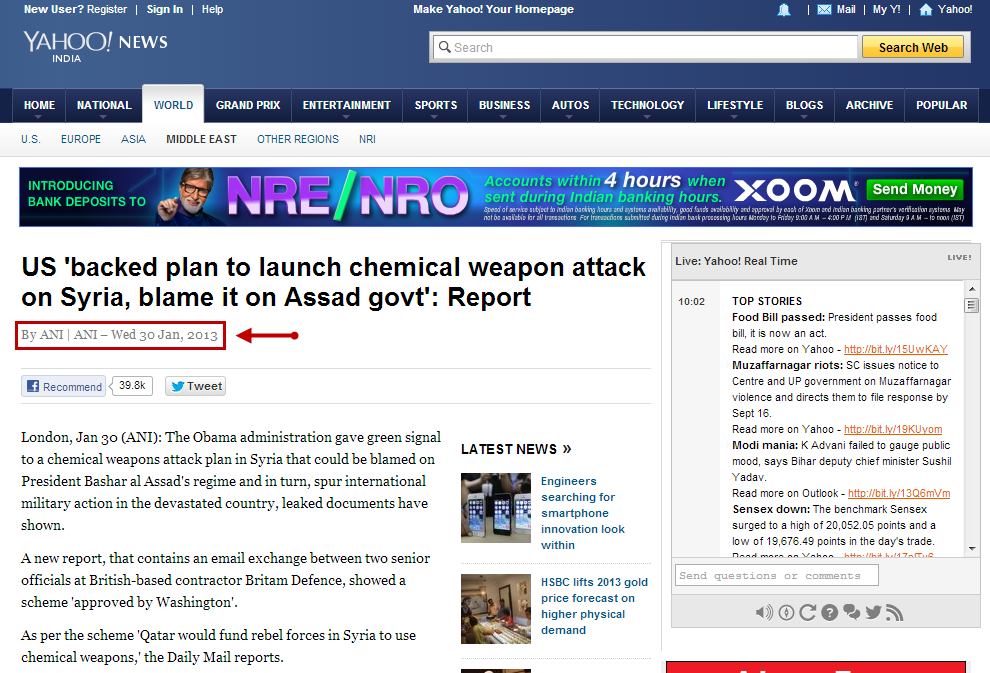Open the ARCHIVE section

869,105
